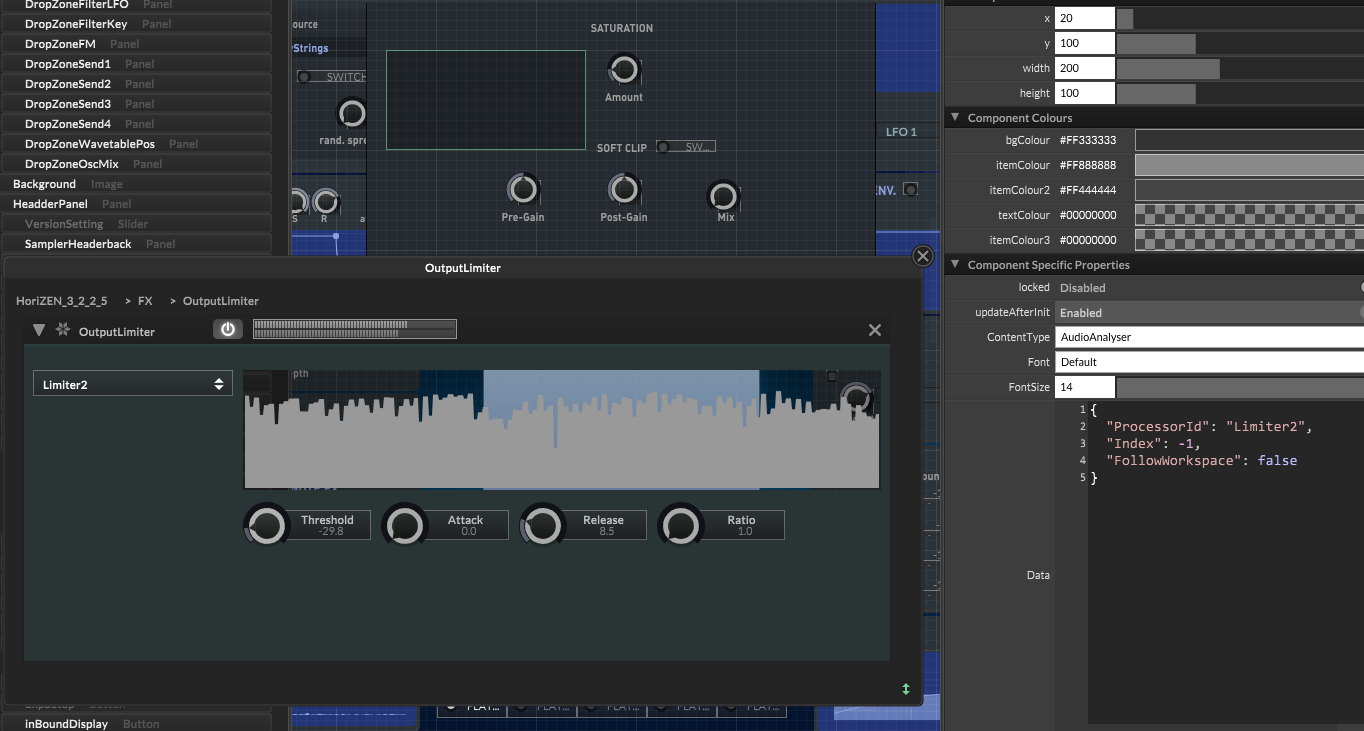Viewport: 1364px width, 731px height.
Task: Select DropZoneSend3 in the component list
Action: point(136,104)
